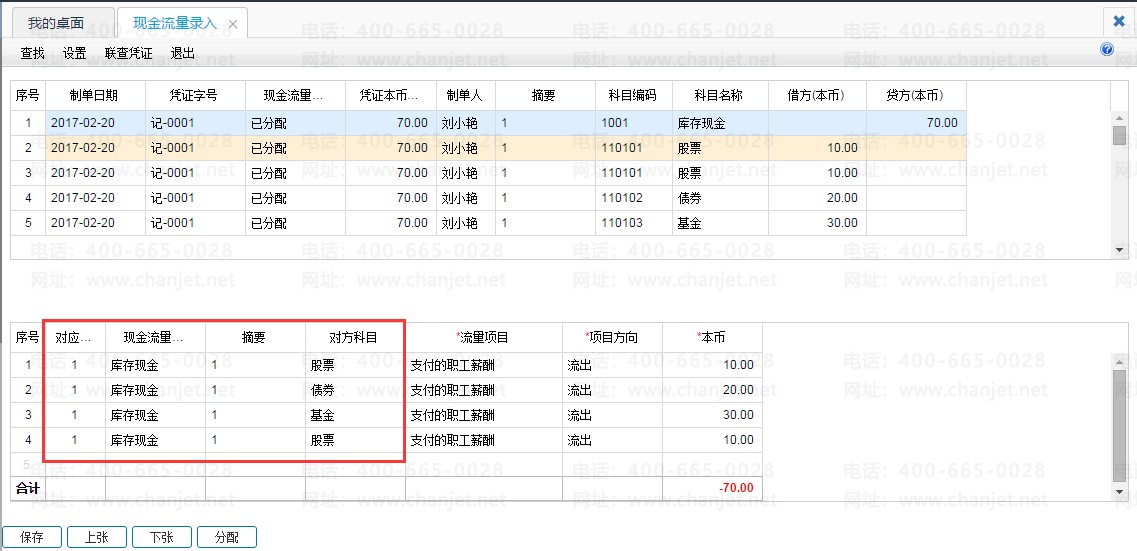Click the blue help question mark icon

tap(1107, 49)
